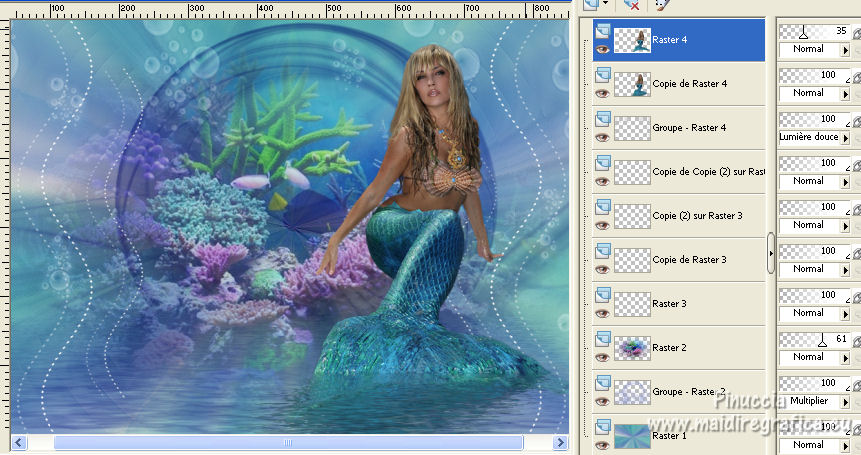
Task: Hide the Raster 3 layer
Action: pyautogui.click(x=602, y=313)
